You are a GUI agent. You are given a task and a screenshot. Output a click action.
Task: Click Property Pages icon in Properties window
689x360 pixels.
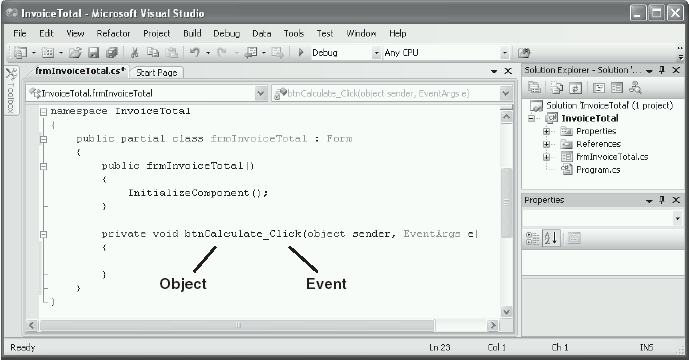[x=574, y=238]
